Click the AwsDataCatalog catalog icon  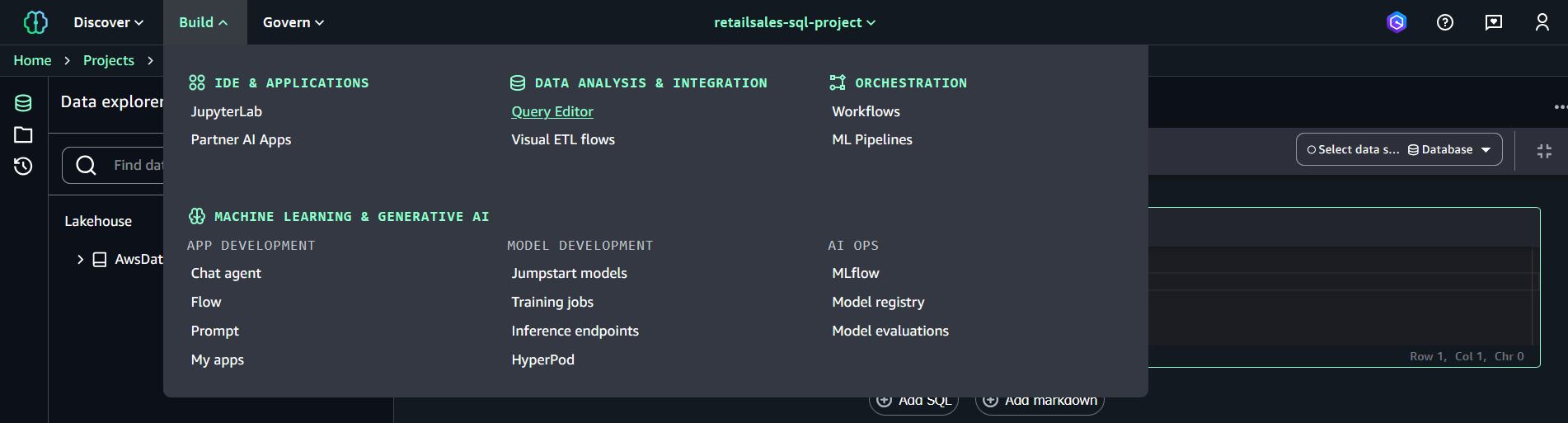(x=100, y=260)
